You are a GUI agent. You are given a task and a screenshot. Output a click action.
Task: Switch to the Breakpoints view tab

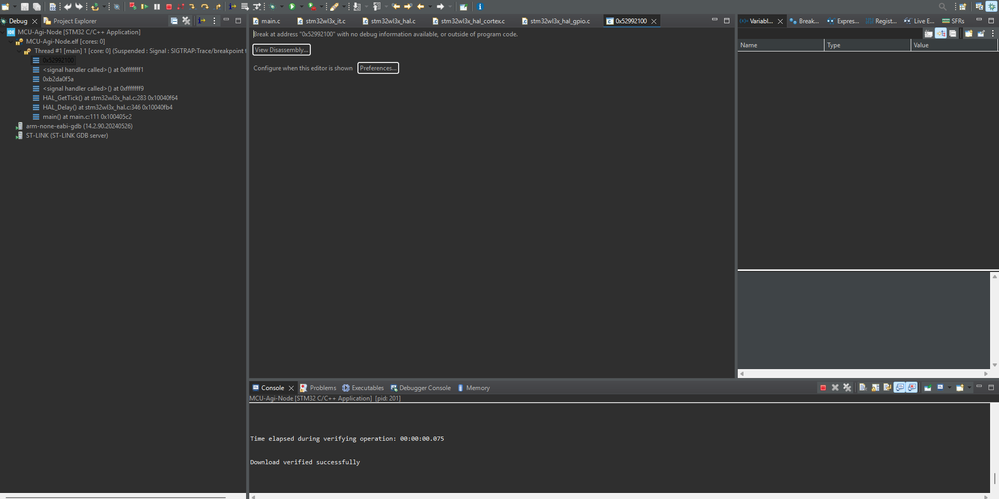pyautogui.click(x=805, y=21)
